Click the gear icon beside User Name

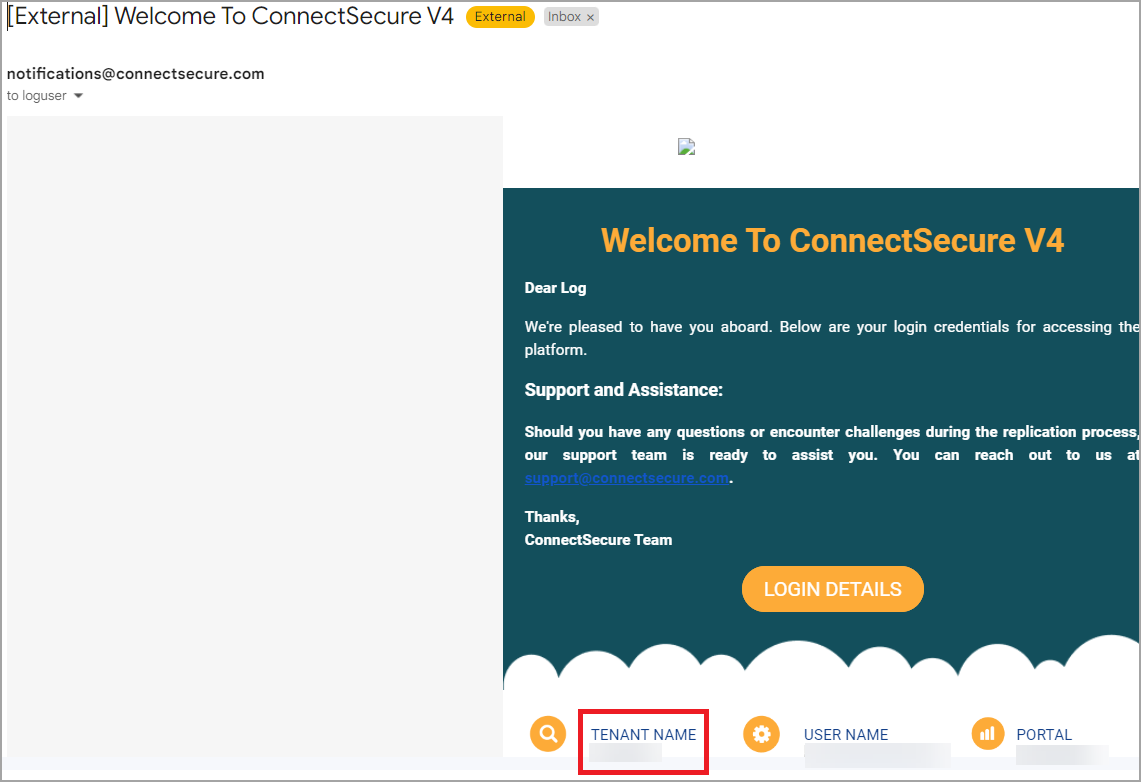tap(761, 734)
